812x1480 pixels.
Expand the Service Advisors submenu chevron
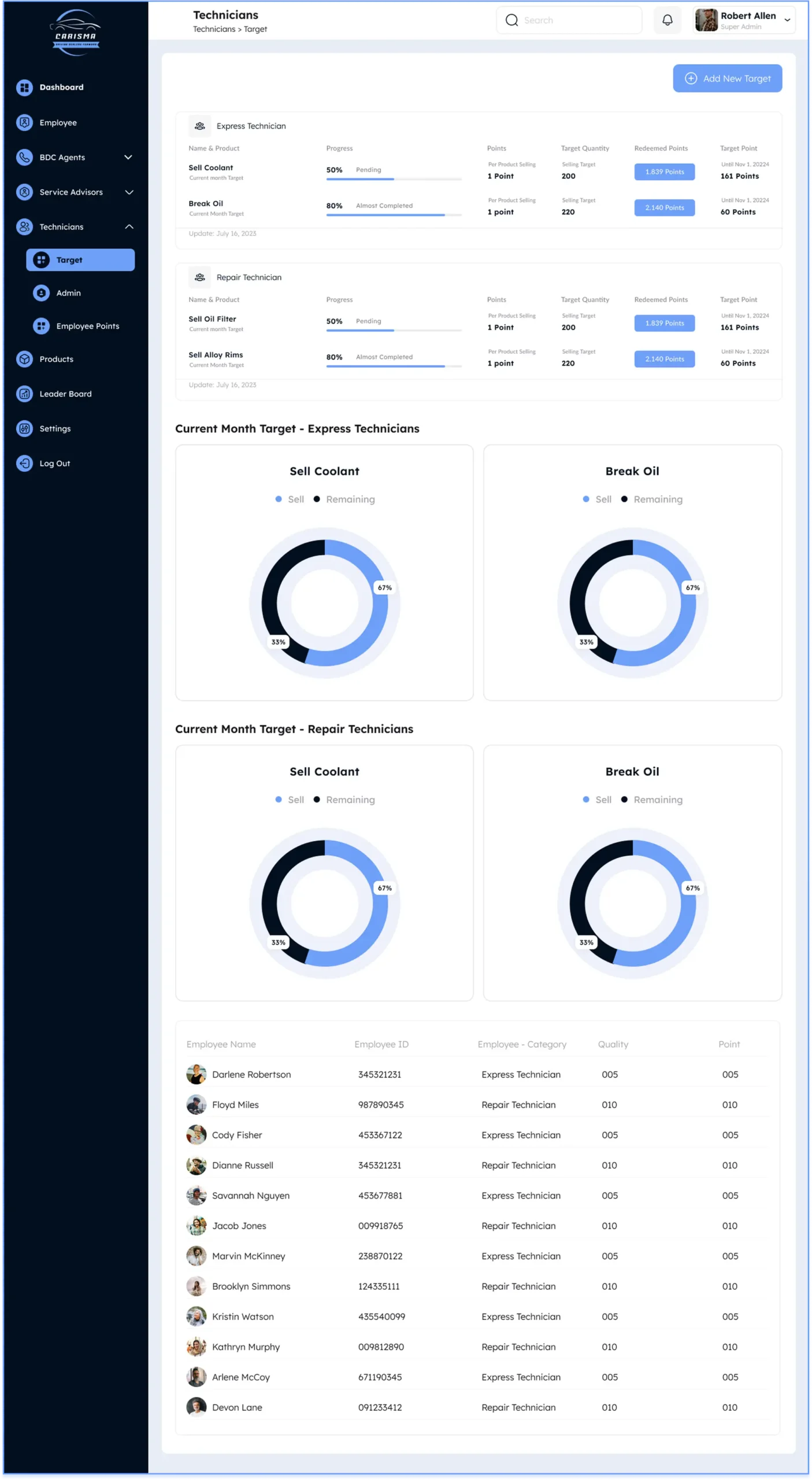pos(129,192)
